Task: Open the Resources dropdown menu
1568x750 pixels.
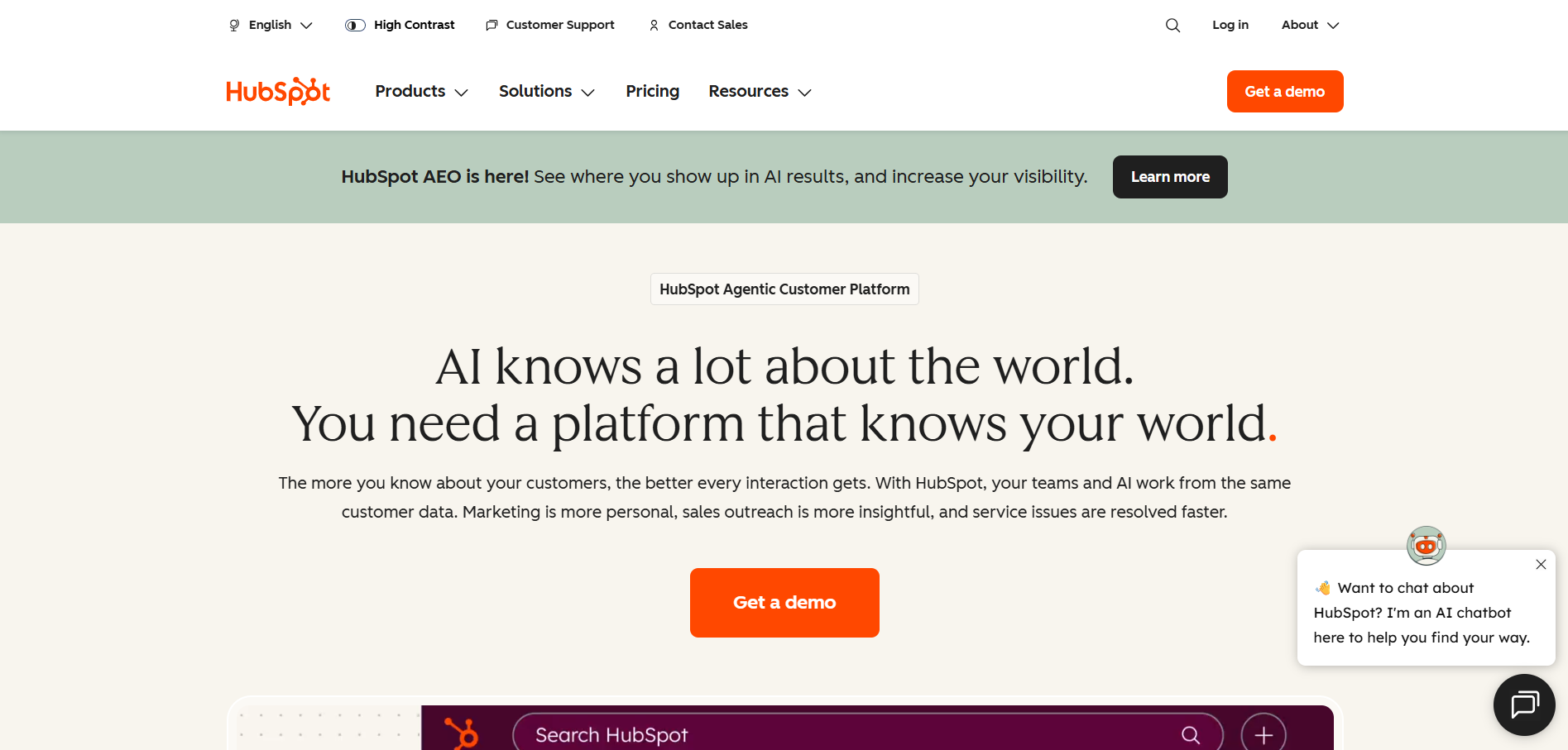Action: pos(760,91)
